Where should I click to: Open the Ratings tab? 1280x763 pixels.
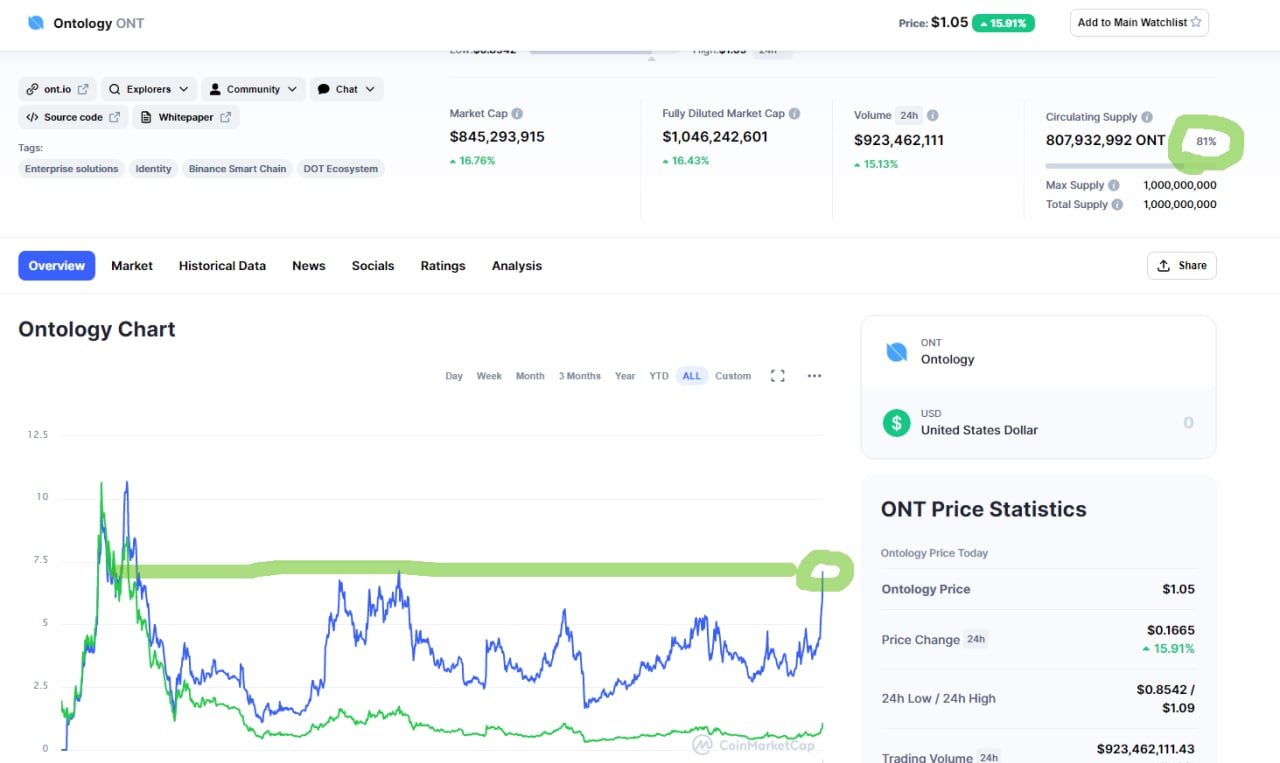[x=443, y=266]
